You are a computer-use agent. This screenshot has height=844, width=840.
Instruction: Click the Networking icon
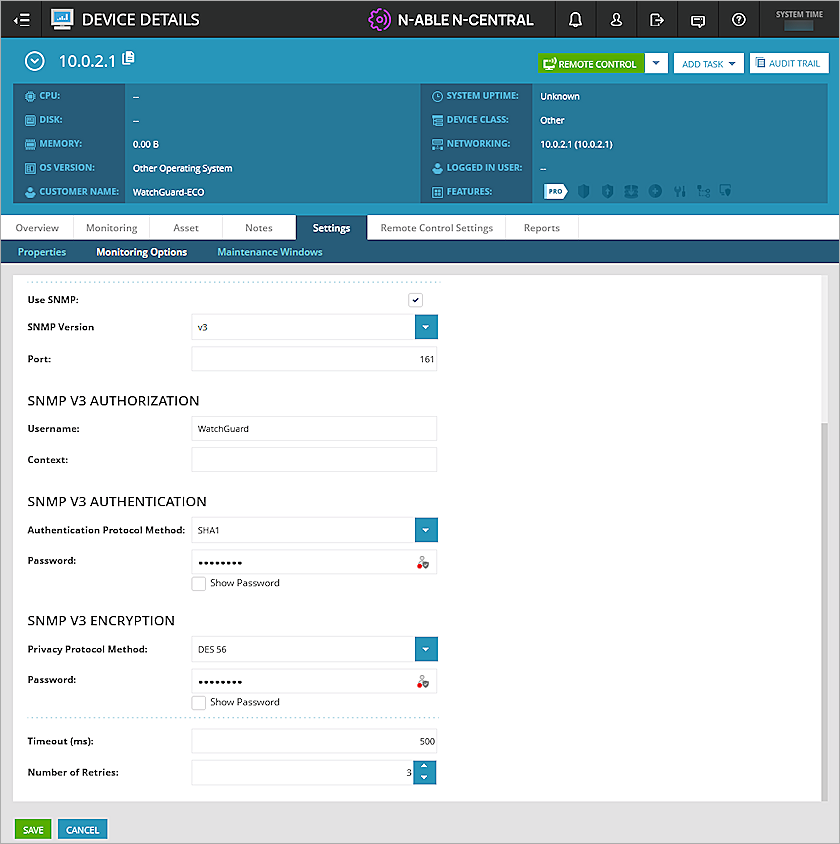click(437, 144)
